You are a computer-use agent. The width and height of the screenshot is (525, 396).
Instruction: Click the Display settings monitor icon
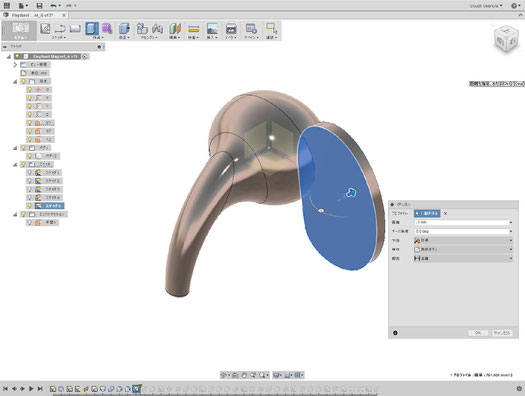(276, 375)
